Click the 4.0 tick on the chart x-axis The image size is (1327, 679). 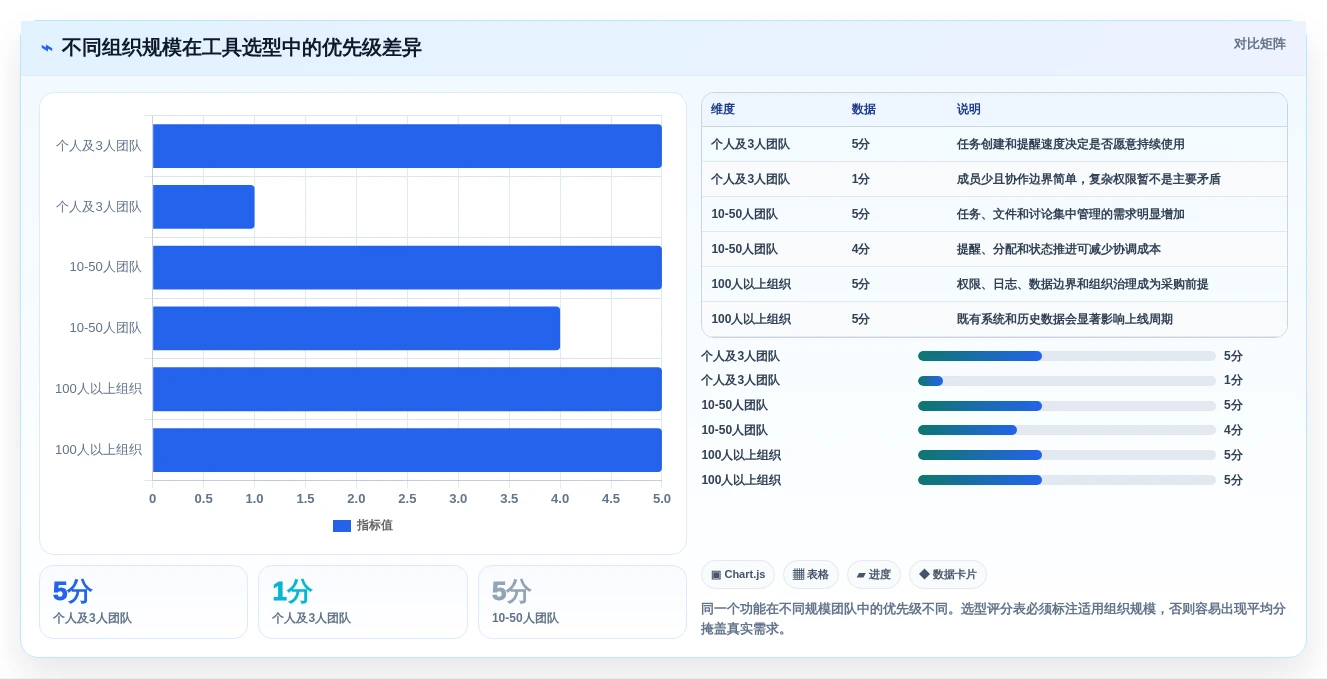(x=560, y=499)
